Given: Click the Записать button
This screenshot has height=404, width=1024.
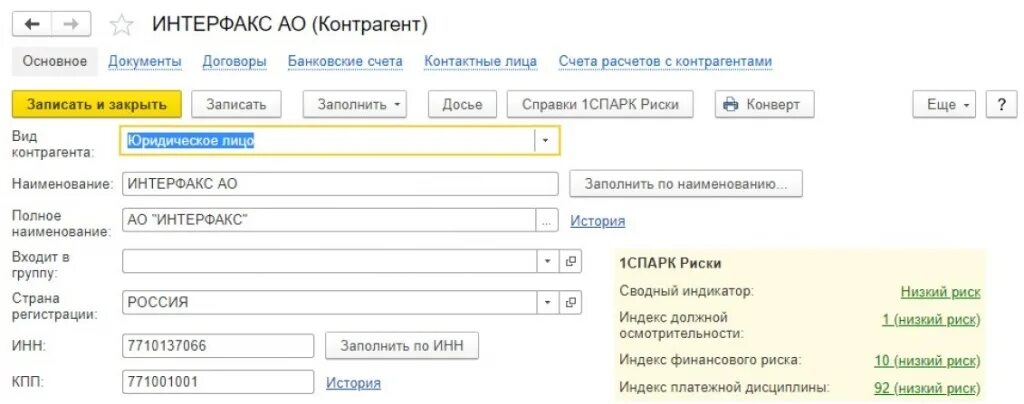Looking at the screenshot, I should [x=236, y=104].
